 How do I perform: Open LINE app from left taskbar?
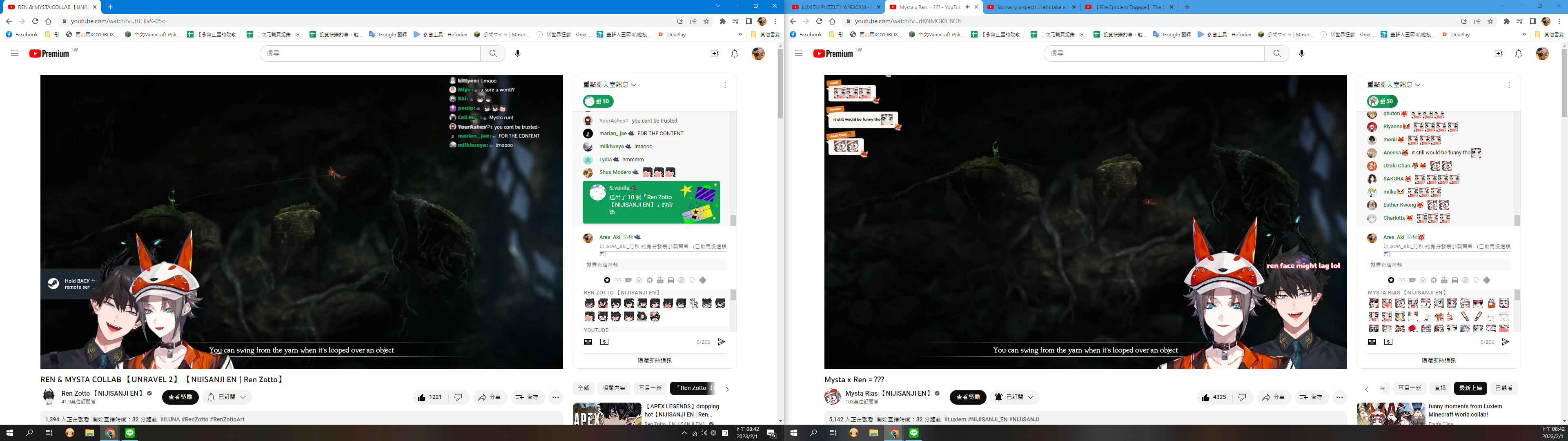click(130, 433)
